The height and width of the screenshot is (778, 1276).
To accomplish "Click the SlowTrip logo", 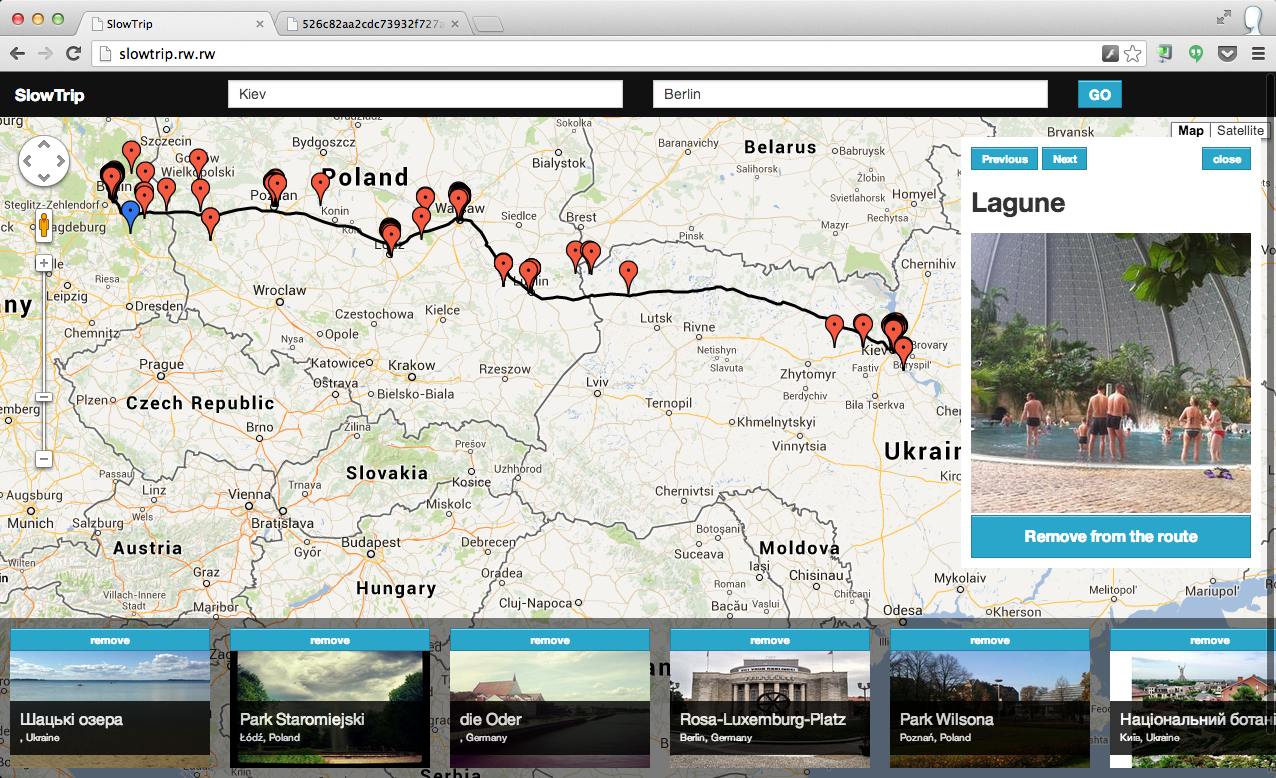I will pyautogui.click(x=50, y=95).
